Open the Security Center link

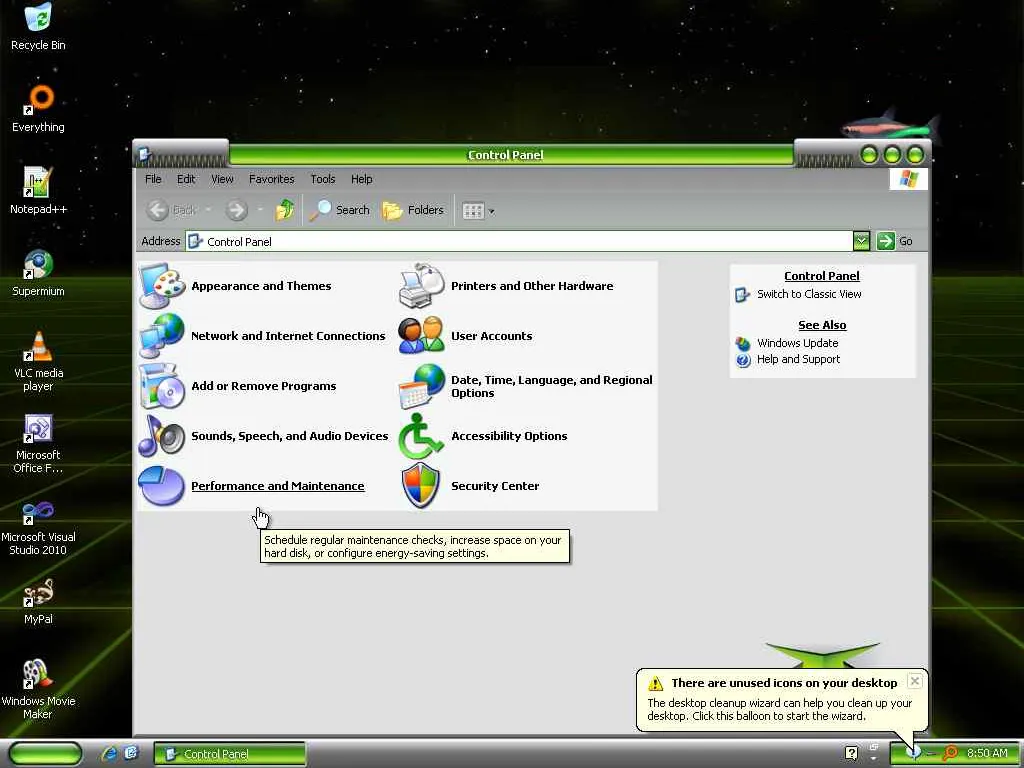click(495, 486)
